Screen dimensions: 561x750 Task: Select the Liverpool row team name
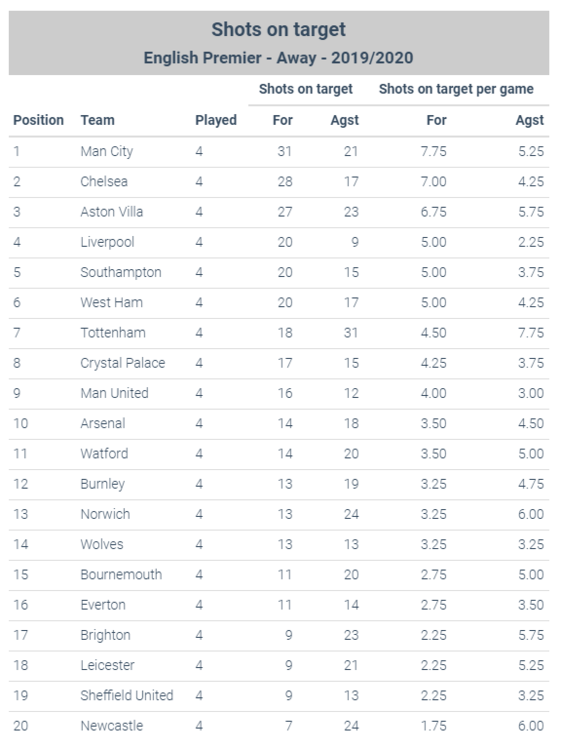click(107, 242)
